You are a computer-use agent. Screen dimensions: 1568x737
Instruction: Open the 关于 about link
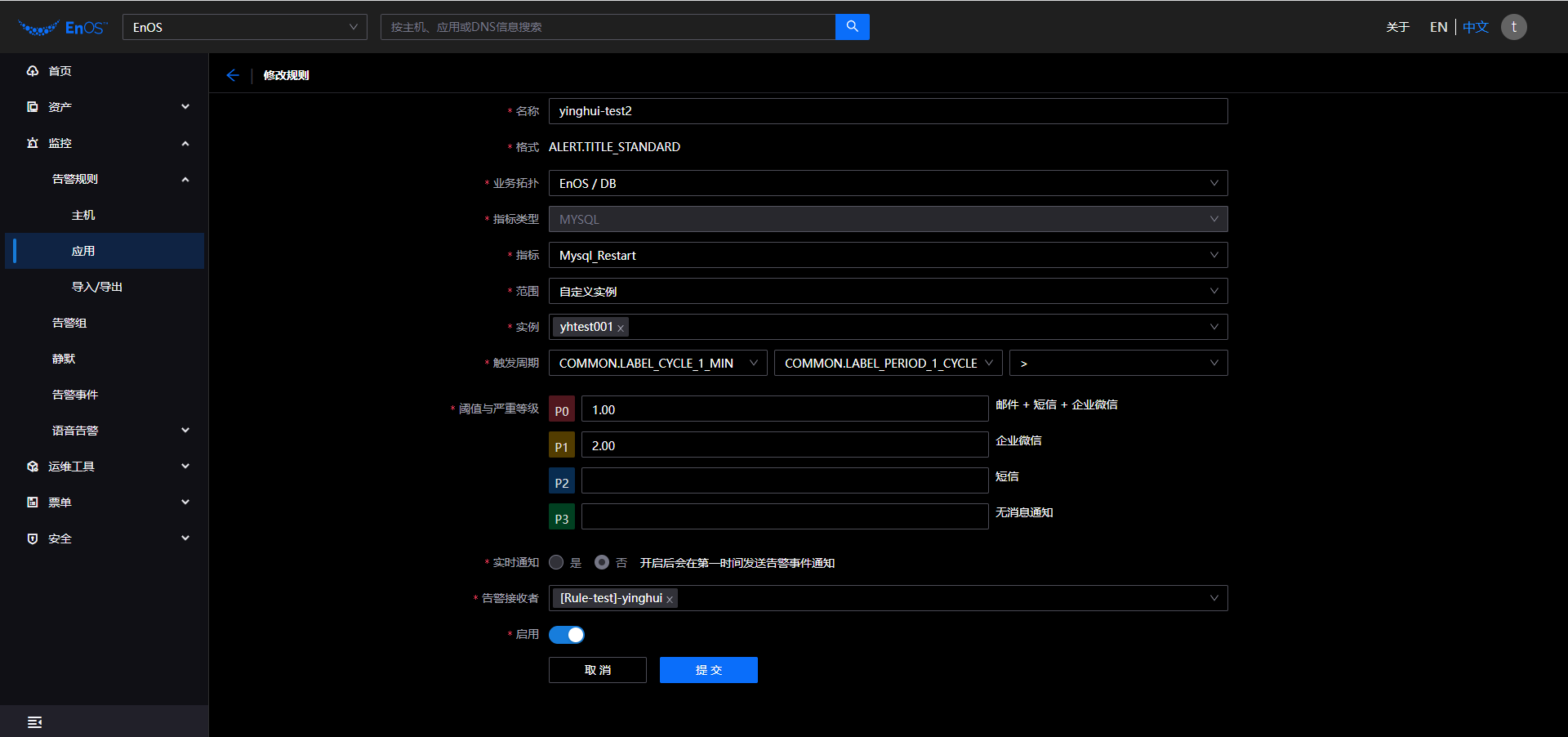(1398, 27)
